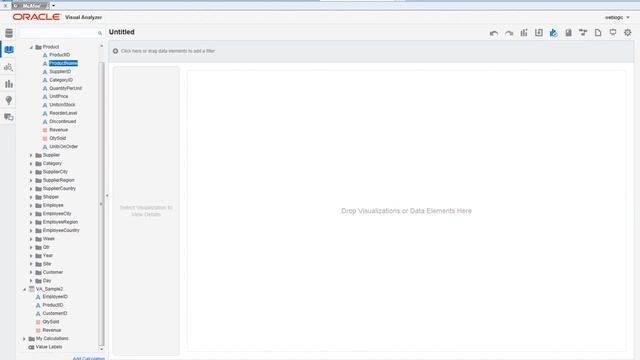Screen dimensions: 640x360
Task: Click the scroll-up arrow of the data panel
Action: [102, 46]
